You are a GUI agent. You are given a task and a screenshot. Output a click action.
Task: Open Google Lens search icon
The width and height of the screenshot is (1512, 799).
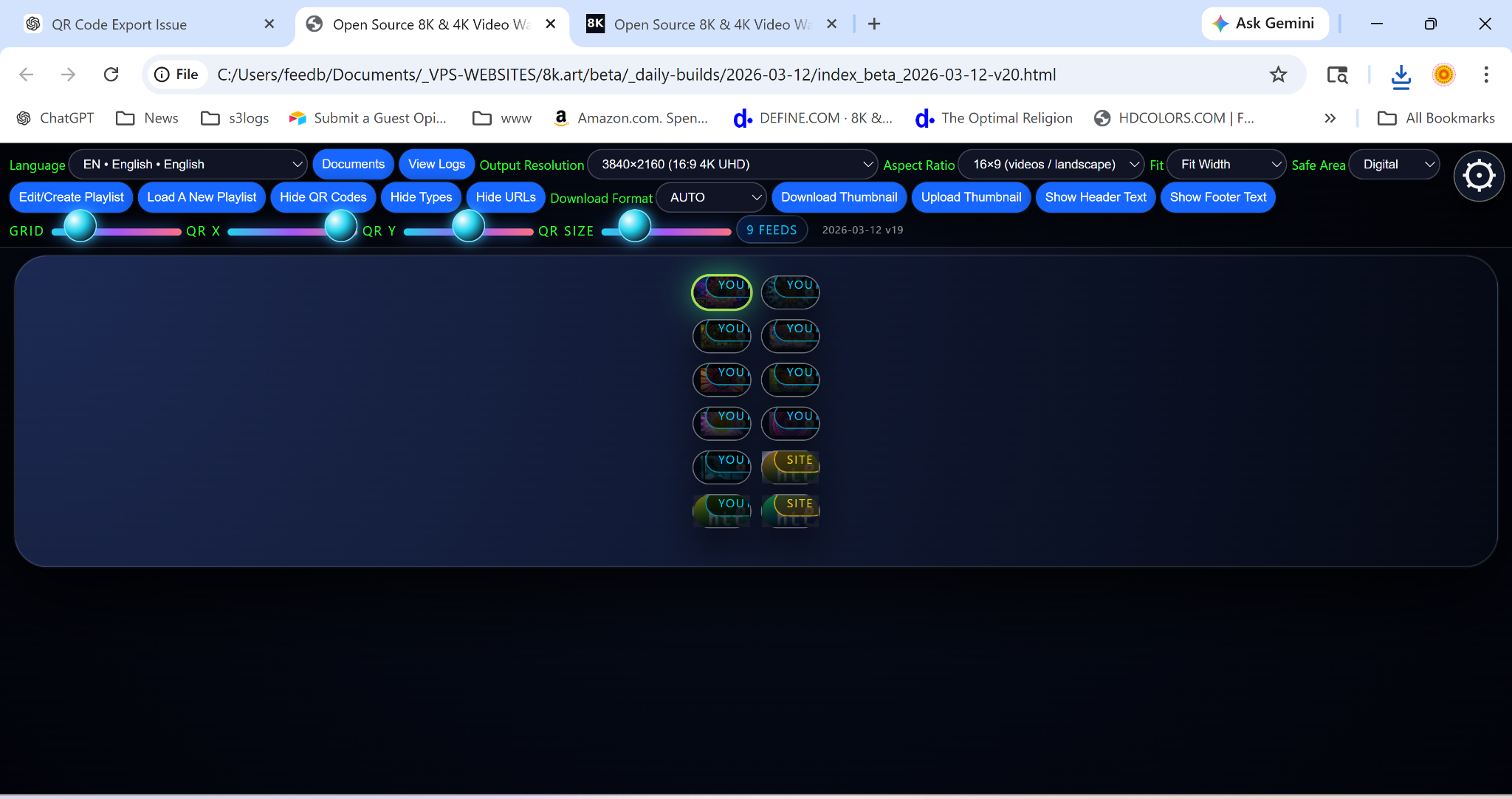pos(1337,75)
